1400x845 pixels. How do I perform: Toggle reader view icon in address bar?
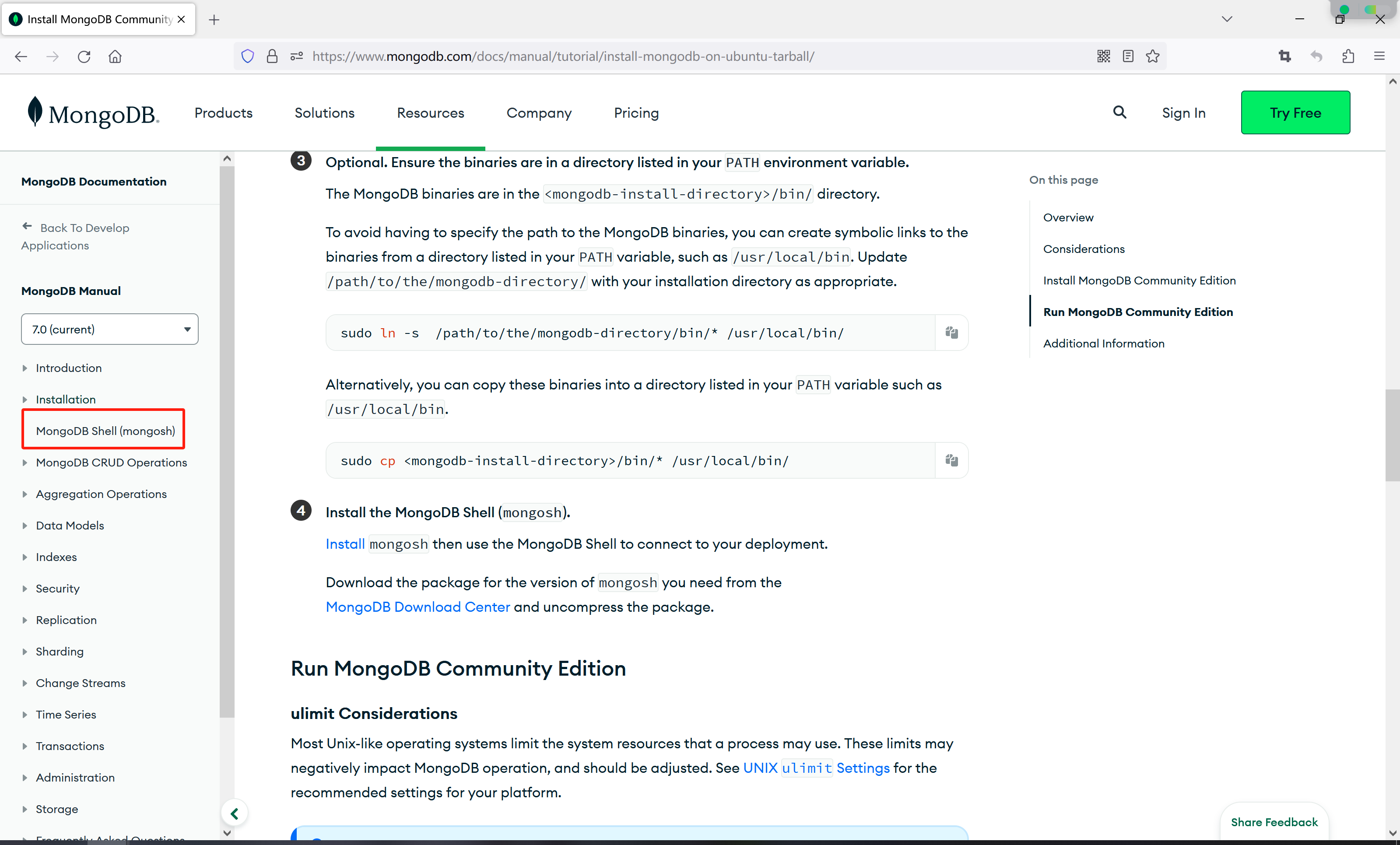1128,56
